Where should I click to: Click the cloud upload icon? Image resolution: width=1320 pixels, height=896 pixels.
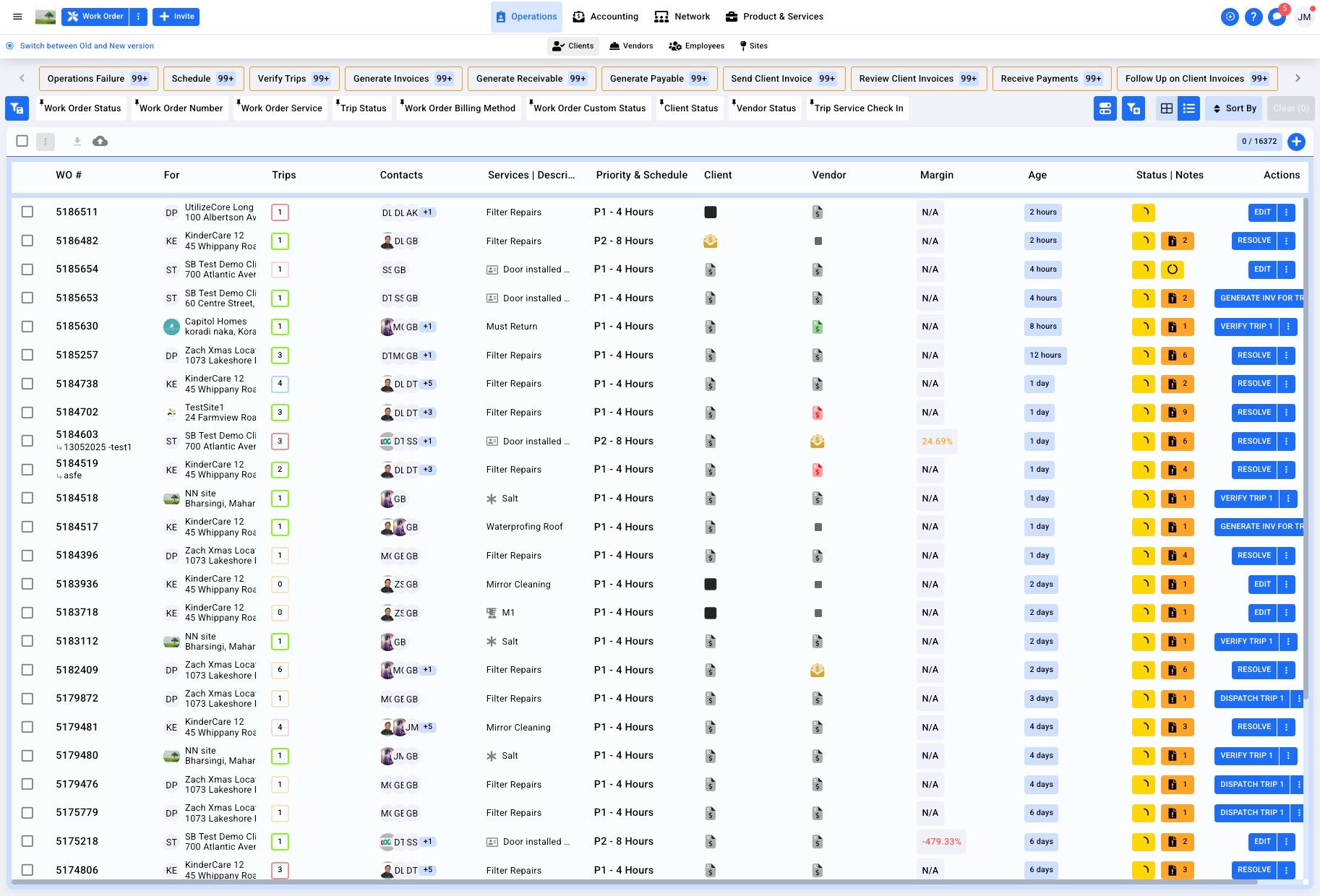point(100,141)
